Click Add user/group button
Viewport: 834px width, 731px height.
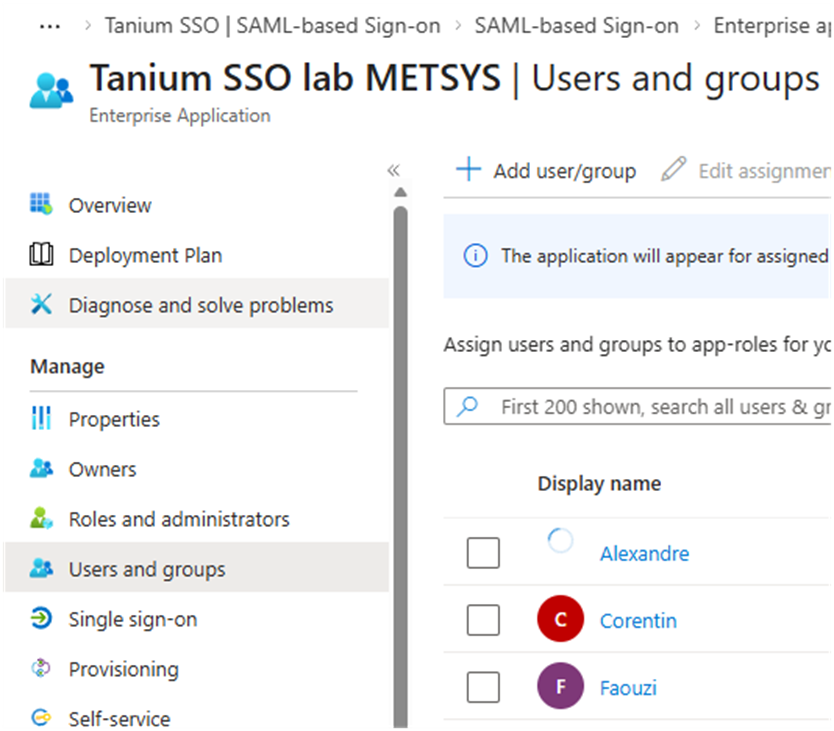[x=546, y=171]
